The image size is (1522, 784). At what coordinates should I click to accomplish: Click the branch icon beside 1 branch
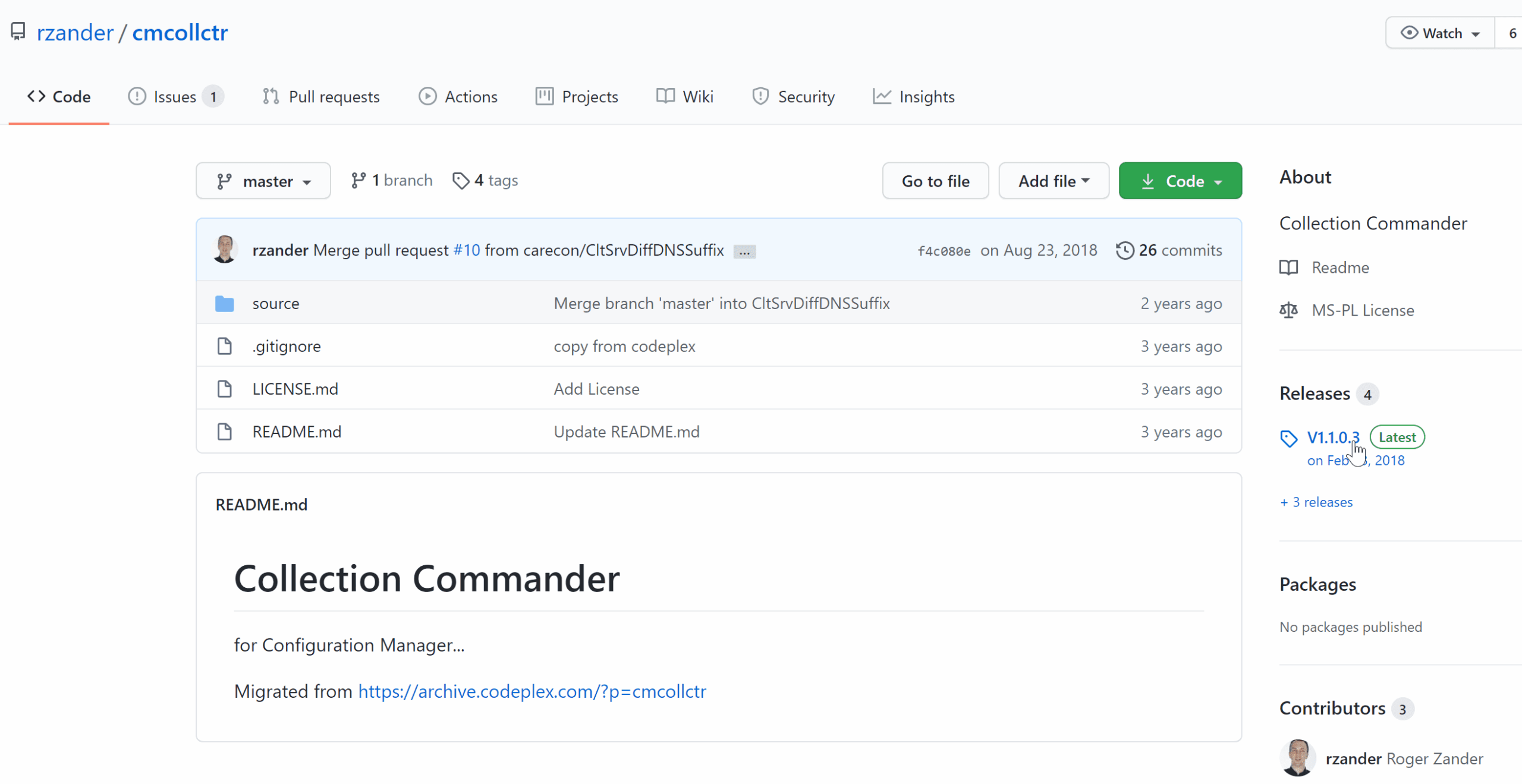(358, 181)
